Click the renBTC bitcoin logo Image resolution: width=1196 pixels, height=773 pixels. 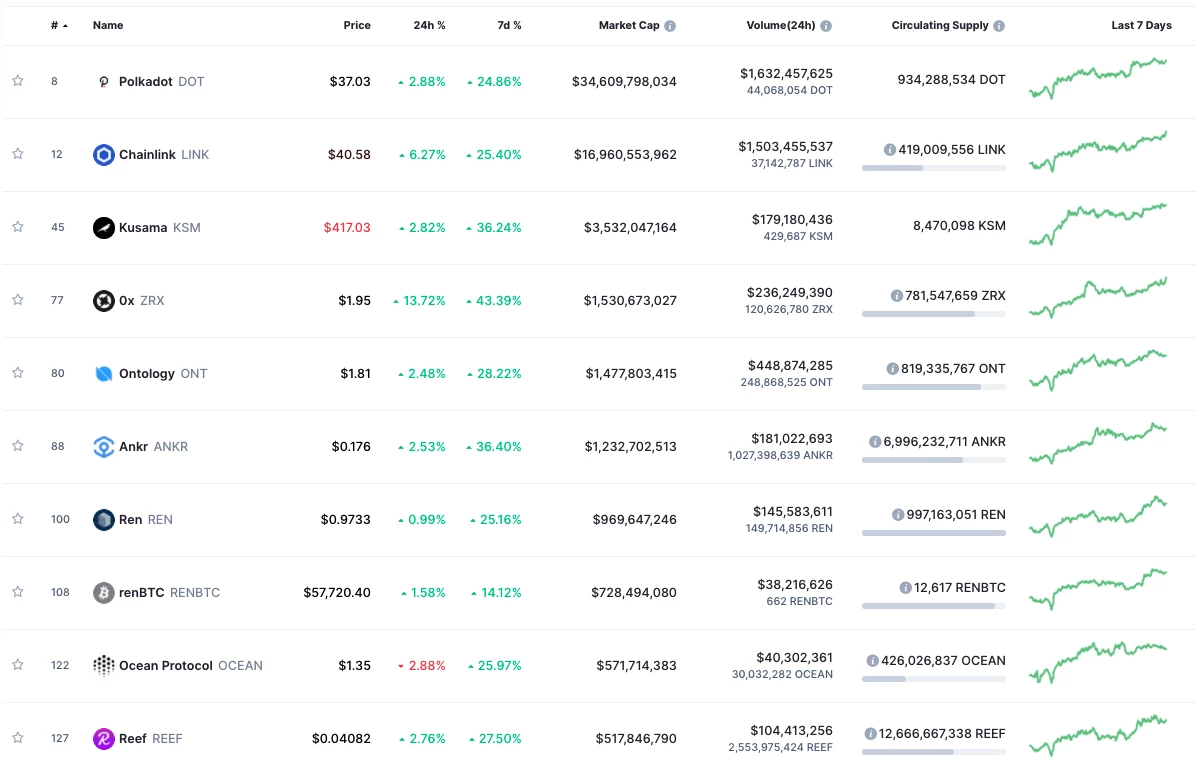pyautogui.click(x=104, y=593)
